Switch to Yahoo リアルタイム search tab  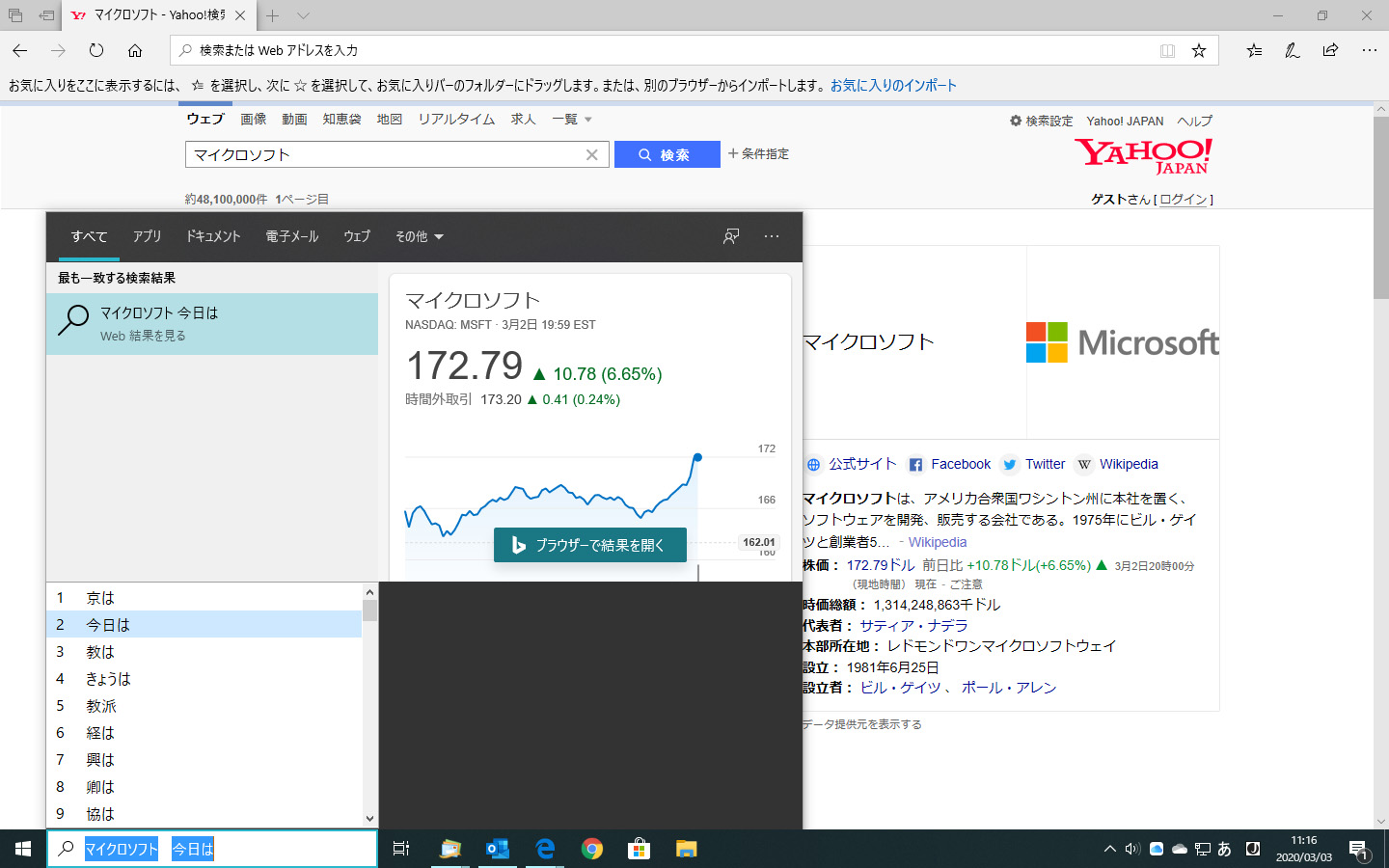456,119
